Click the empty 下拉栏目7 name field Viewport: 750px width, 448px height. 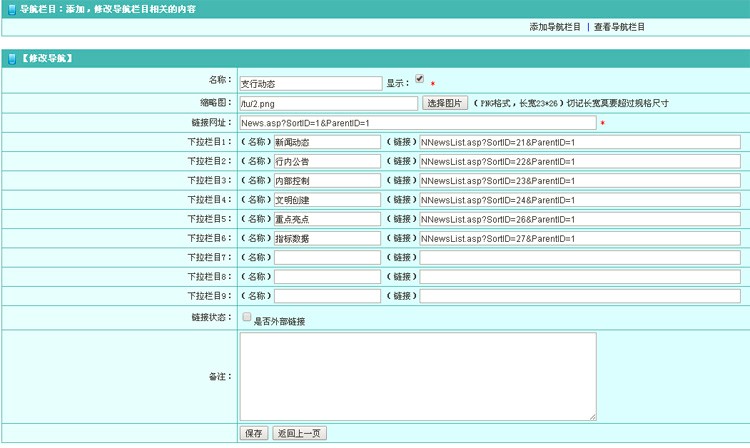(x=327, y=258)
